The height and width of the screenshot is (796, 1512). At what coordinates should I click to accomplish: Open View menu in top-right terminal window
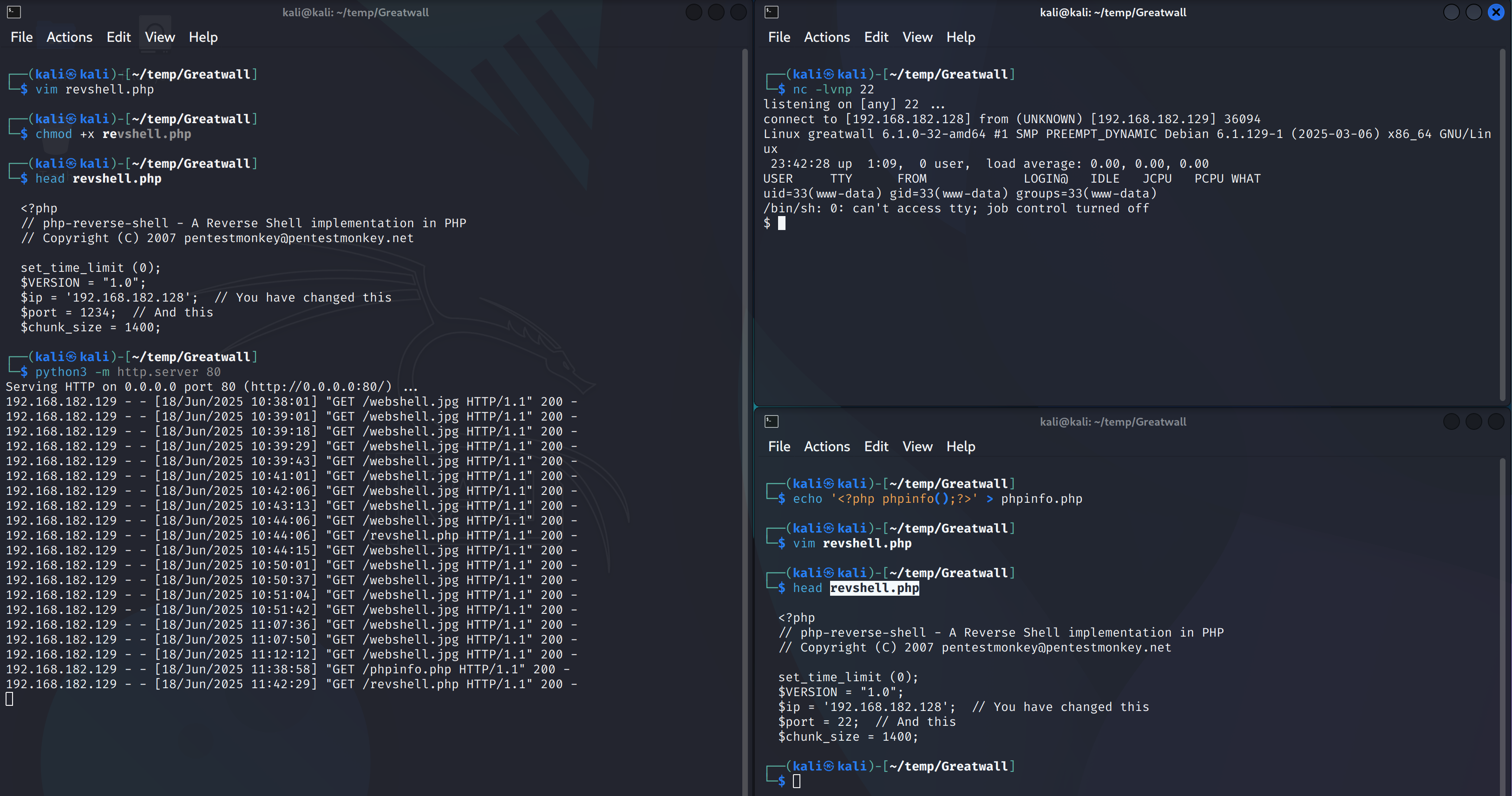click(x=917, y=37)
